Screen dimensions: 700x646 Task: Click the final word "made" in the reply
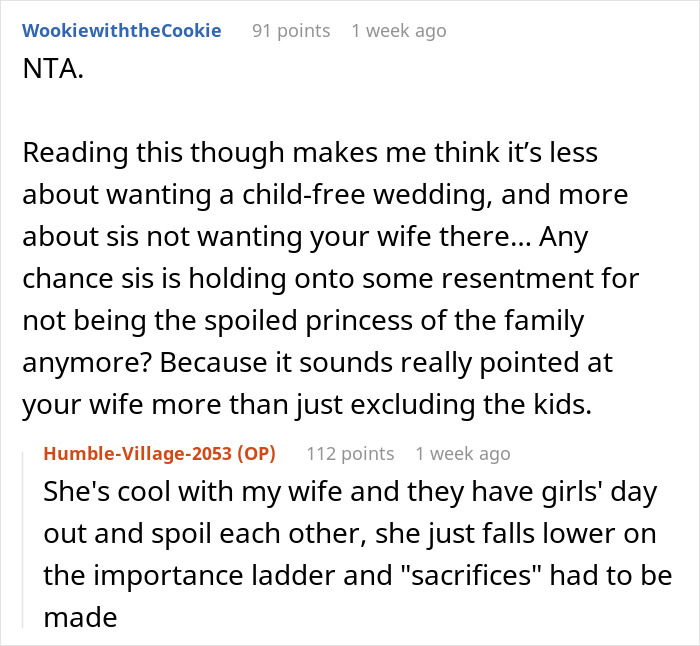(x=80, y=618)
